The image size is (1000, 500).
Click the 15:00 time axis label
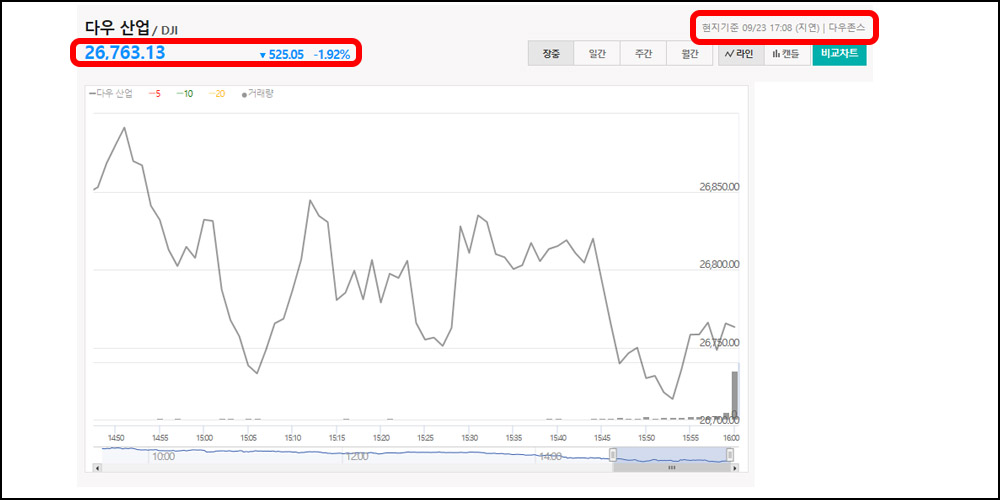point(205,438)
